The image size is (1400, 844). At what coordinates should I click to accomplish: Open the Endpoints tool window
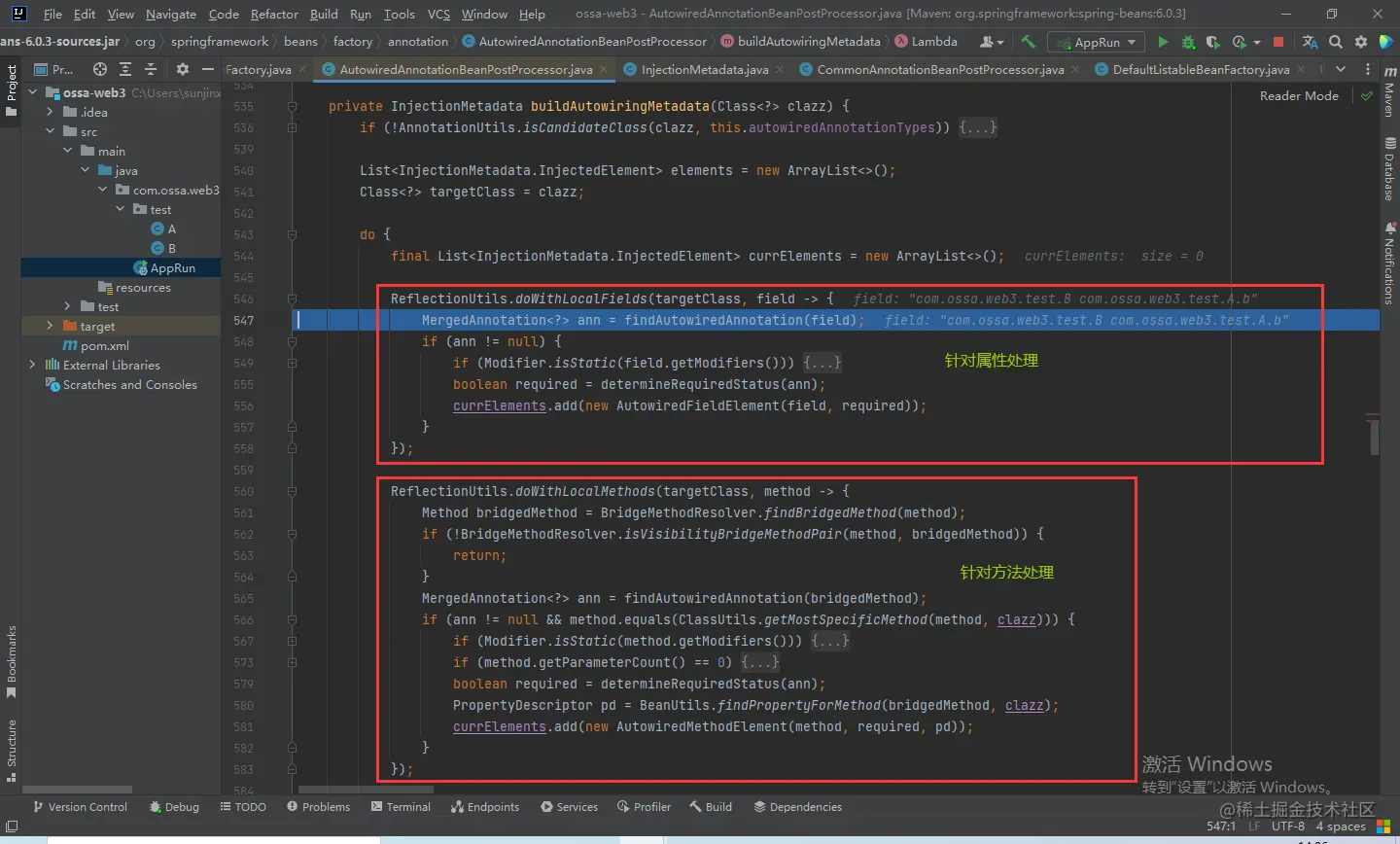[485, 807]
